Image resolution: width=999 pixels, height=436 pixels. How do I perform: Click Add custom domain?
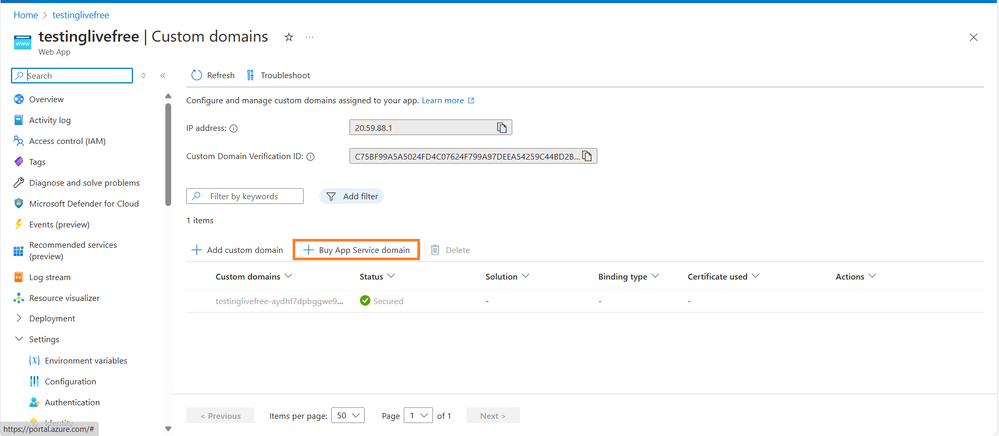coord(237,250)
